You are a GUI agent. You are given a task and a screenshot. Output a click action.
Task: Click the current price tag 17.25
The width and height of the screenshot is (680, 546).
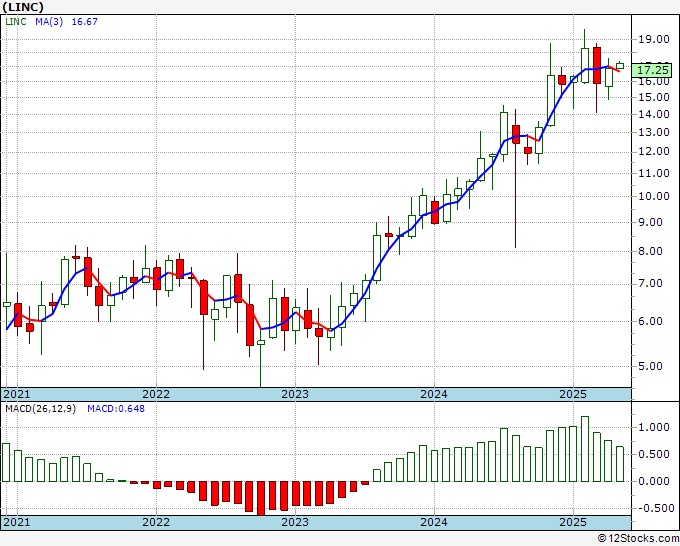click(654, 70)
